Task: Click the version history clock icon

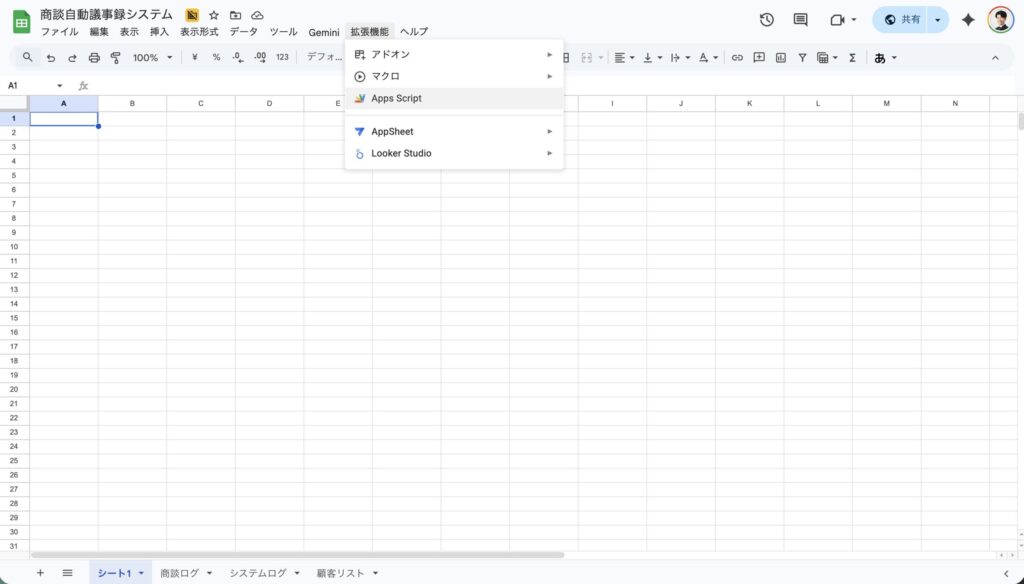Action: coord(767,20)
